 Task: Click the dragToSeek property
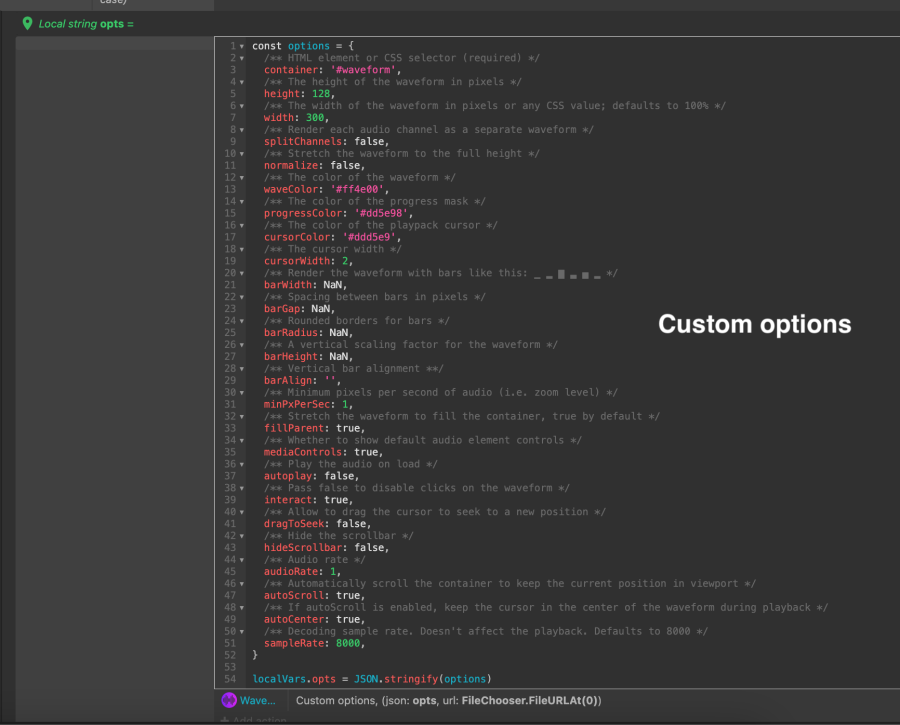click(x=293, y=524)
